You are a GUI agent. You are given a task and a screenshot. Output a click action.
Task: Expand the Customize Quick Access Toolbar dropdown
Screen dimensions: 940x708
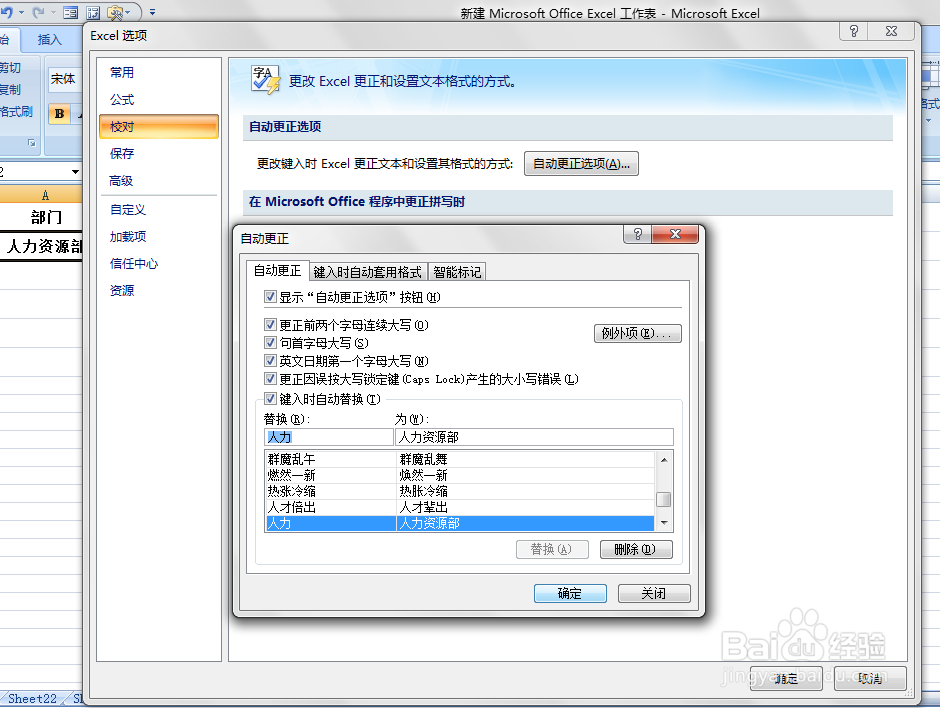[x=152, y=12]
